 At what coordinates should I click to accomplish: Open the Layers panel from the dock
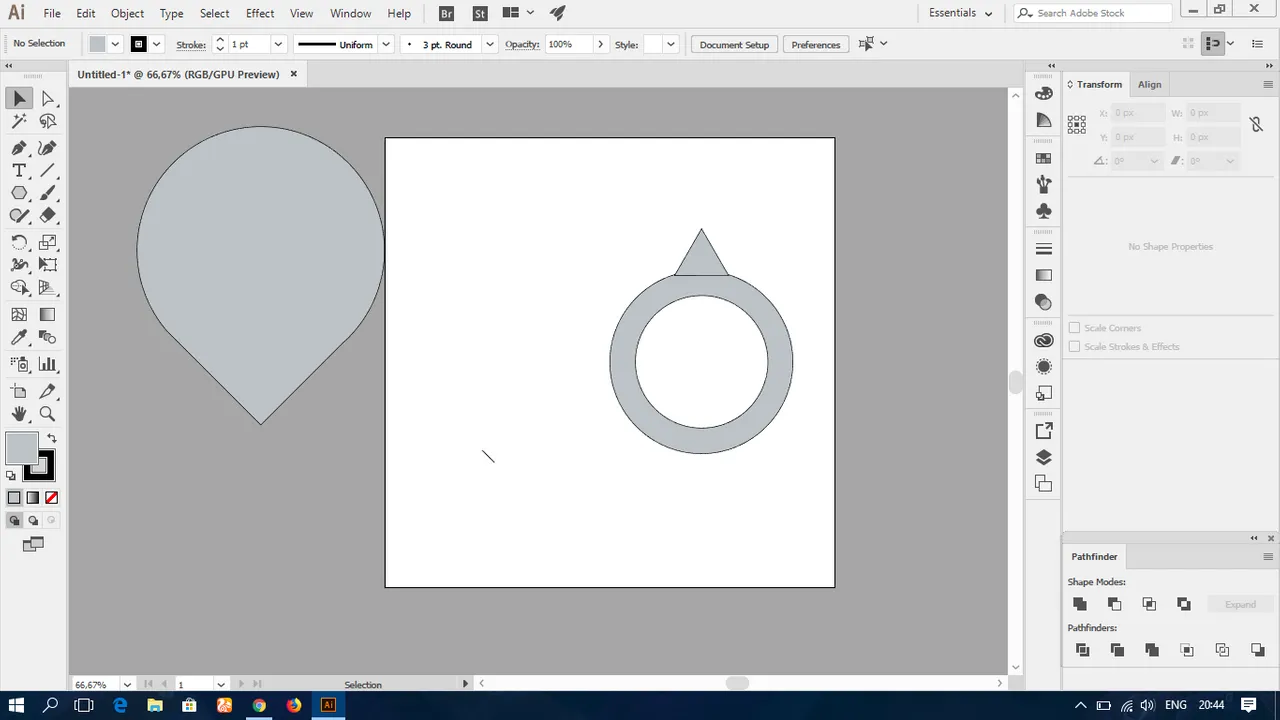tap(1044, 458)
